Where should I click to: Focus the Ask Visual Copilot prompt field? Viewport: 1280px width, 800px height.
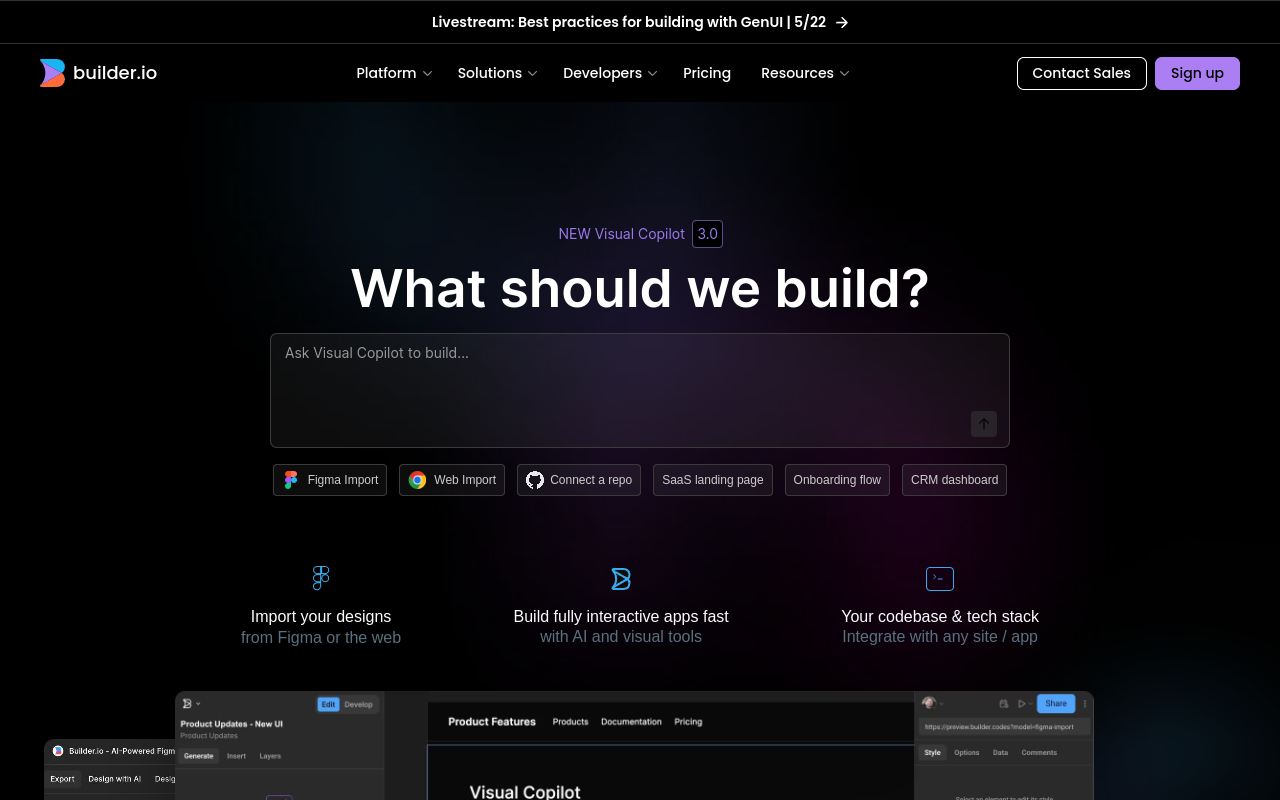click(x=640, y=390)
